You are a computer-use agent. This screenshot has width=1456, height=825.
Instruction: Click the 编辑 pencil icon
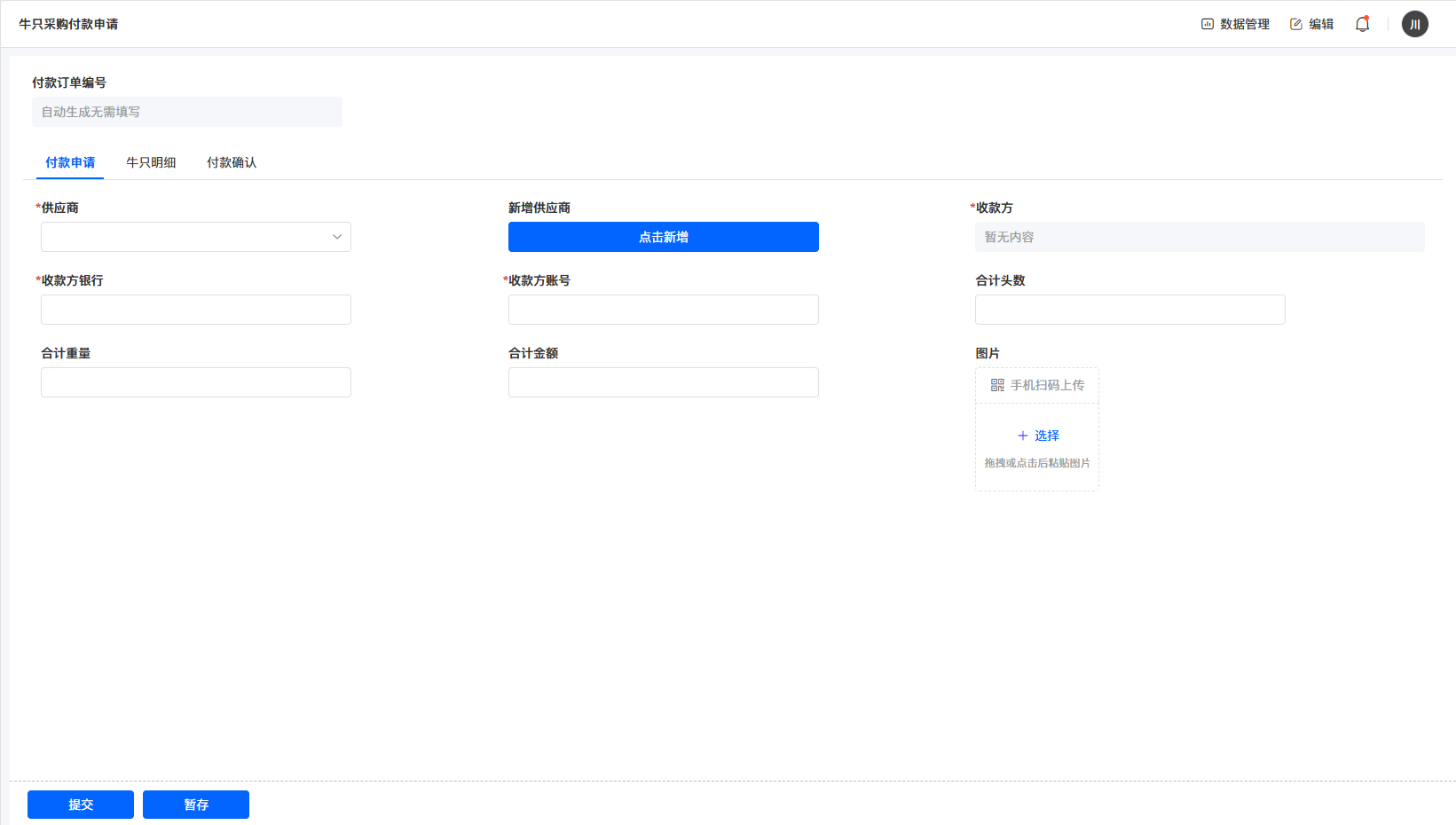pyautogui.click(x=1296, y=24)
